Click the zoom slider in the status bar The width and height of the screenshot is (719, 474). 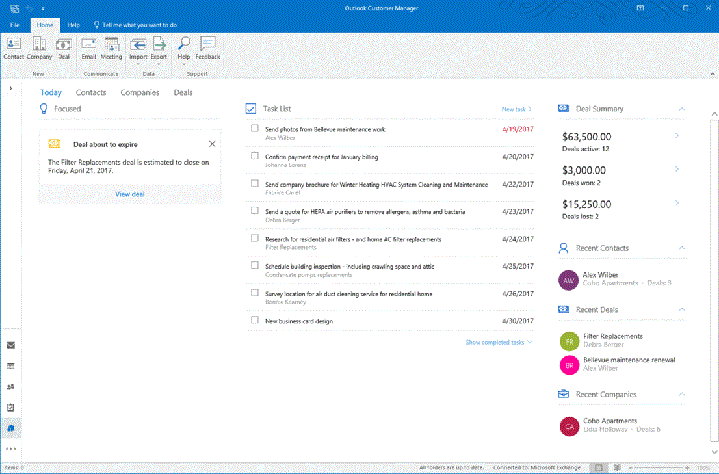pos(658,468)
